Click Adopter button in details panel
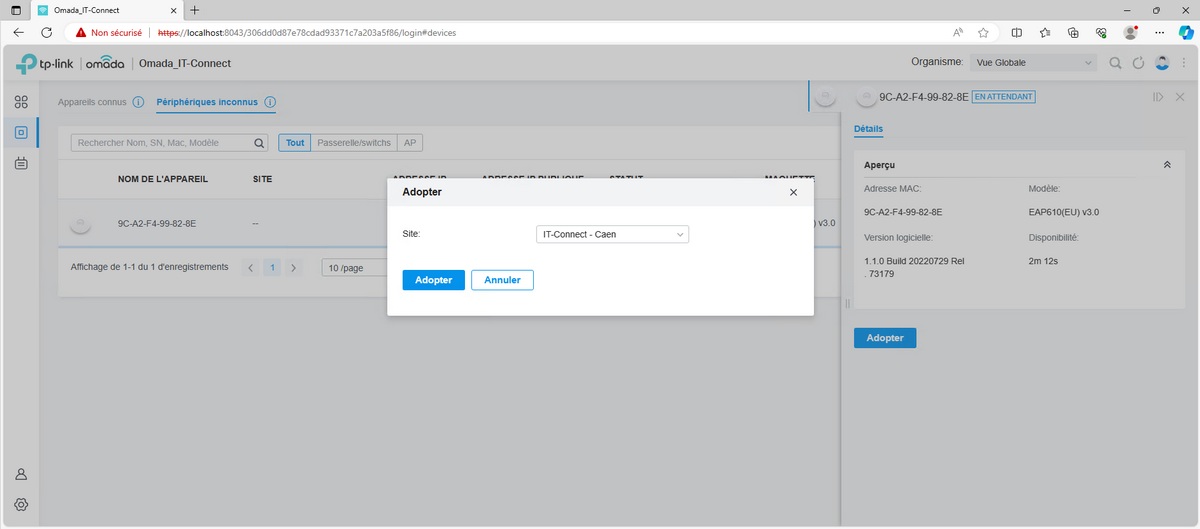 884,338
